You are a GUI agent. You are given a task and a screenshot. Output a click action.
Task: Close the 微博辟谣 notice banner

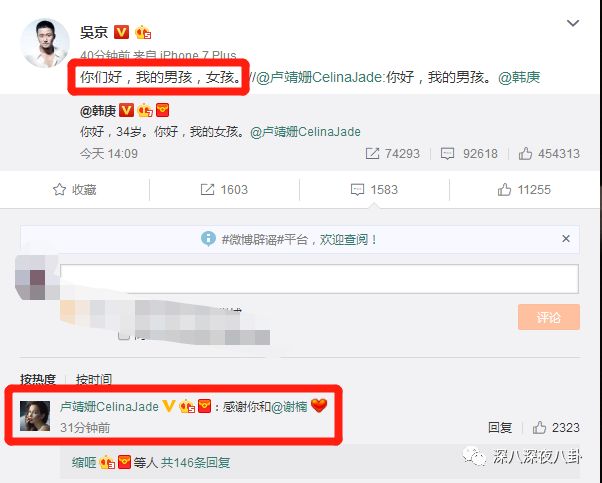coord(566,239)
